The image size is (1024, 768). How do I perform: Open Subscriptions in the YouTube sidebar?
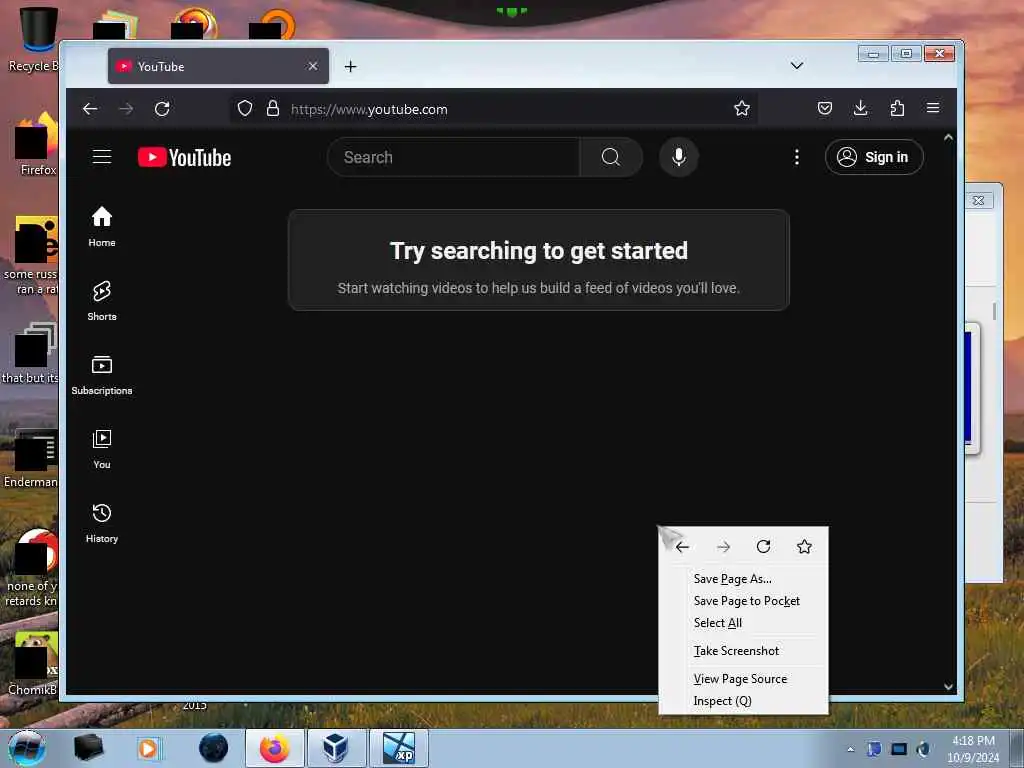102,375
